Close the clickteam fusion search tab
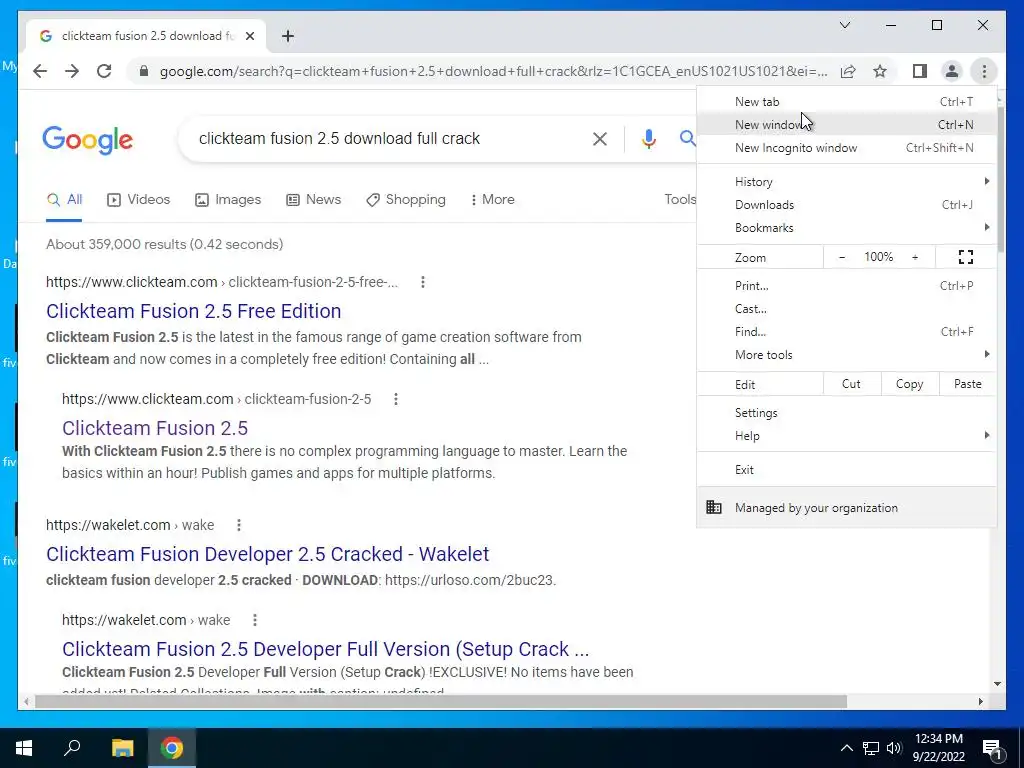 pos(249,36)
